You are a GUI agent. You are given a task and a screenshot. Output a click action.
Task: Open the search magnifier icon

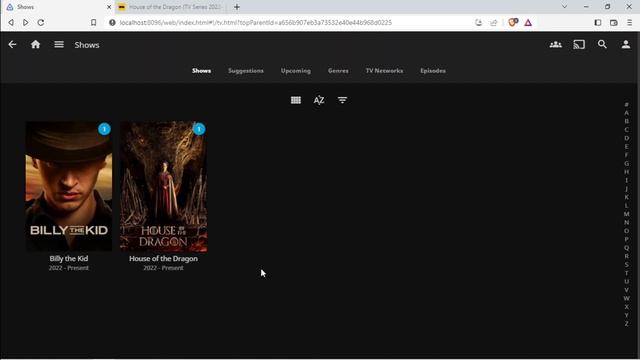click(x=602, y=44)
